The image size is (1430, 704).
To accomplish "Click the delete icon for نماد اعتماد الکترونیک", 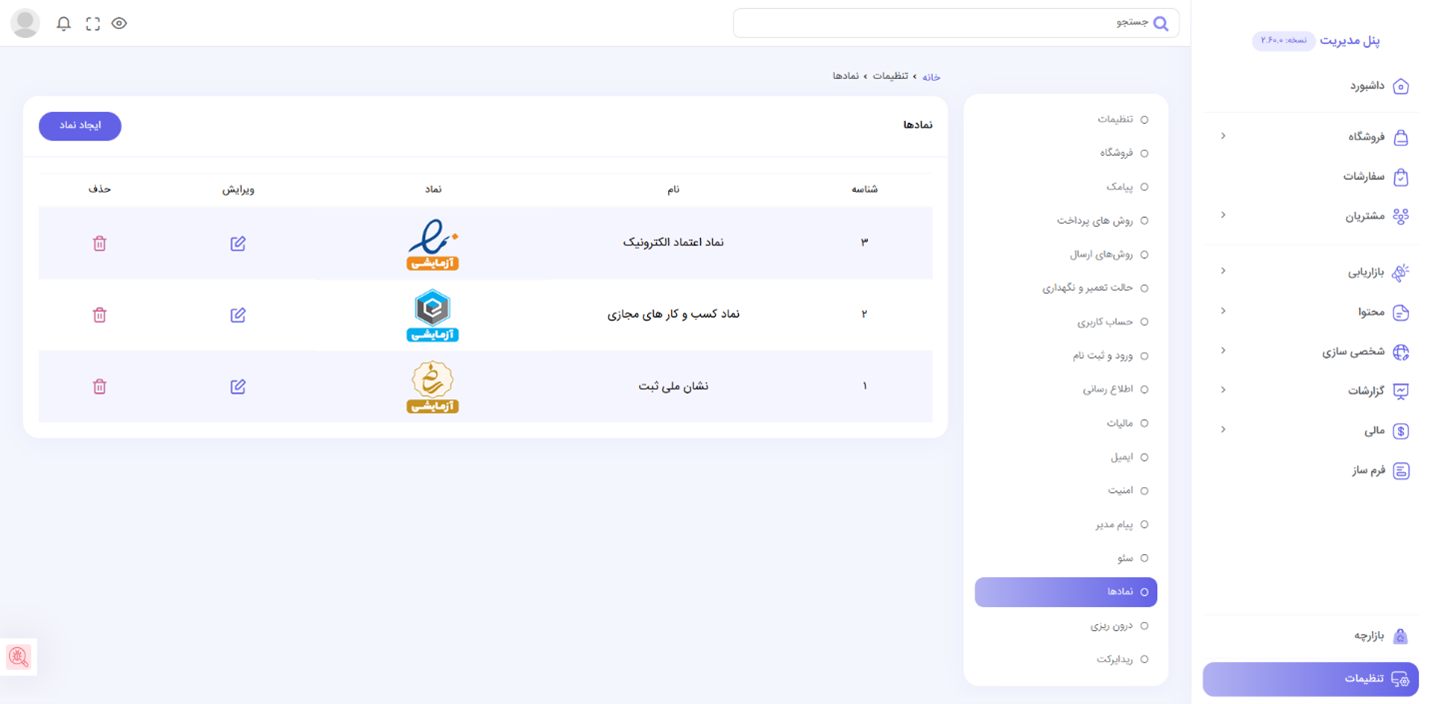I will pyautogui.click(x=99, y=243).
